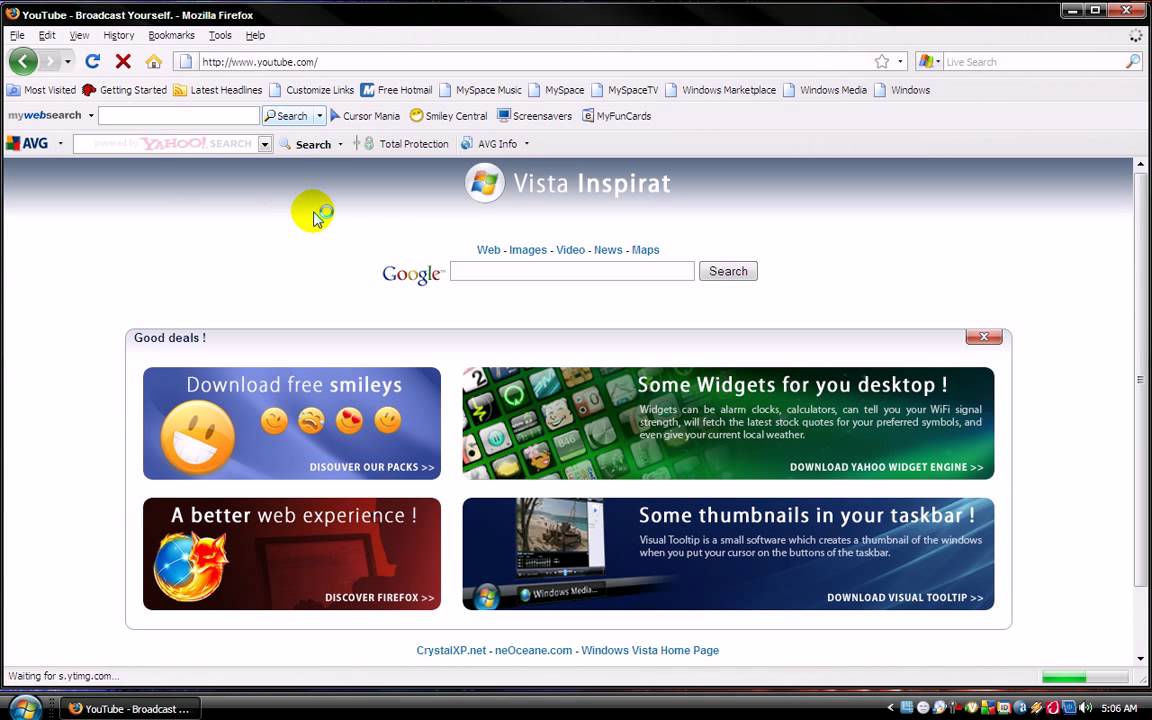Screen dimensions: 1152x720
Task: Open the Windows Marketplace bookmark
Action: [x=721, y=90]
